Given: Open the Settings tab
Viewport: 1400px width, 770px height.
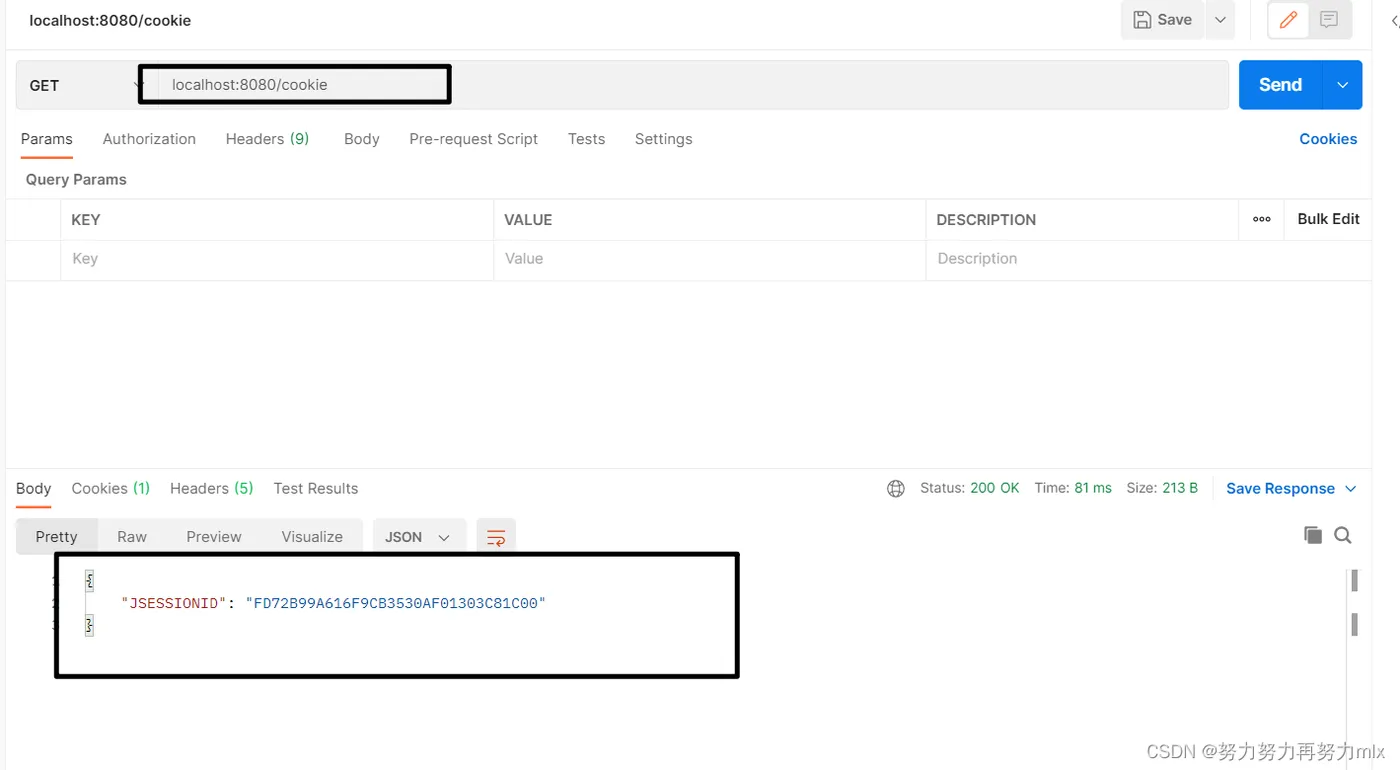Looking at the screenshot, I should tap(663, 139).
